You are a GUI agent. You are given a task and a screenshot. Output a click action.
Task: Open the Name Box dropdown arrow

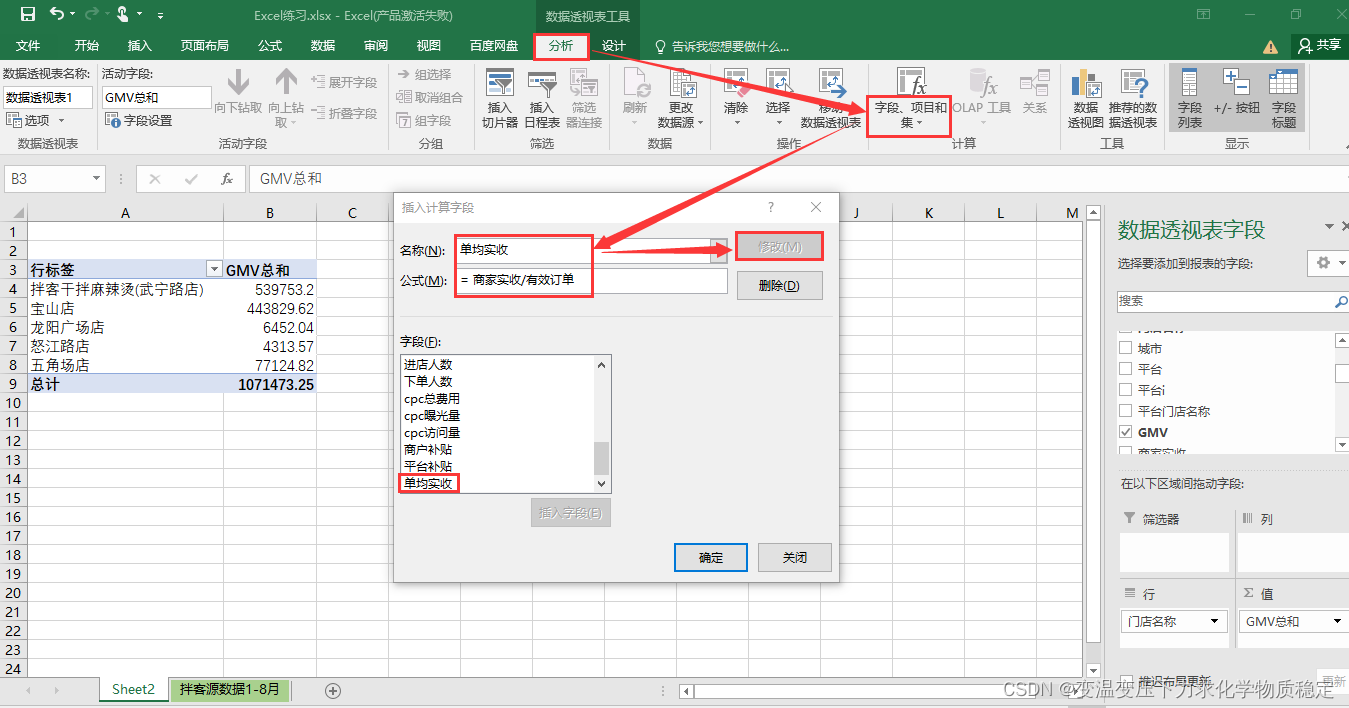97,179
